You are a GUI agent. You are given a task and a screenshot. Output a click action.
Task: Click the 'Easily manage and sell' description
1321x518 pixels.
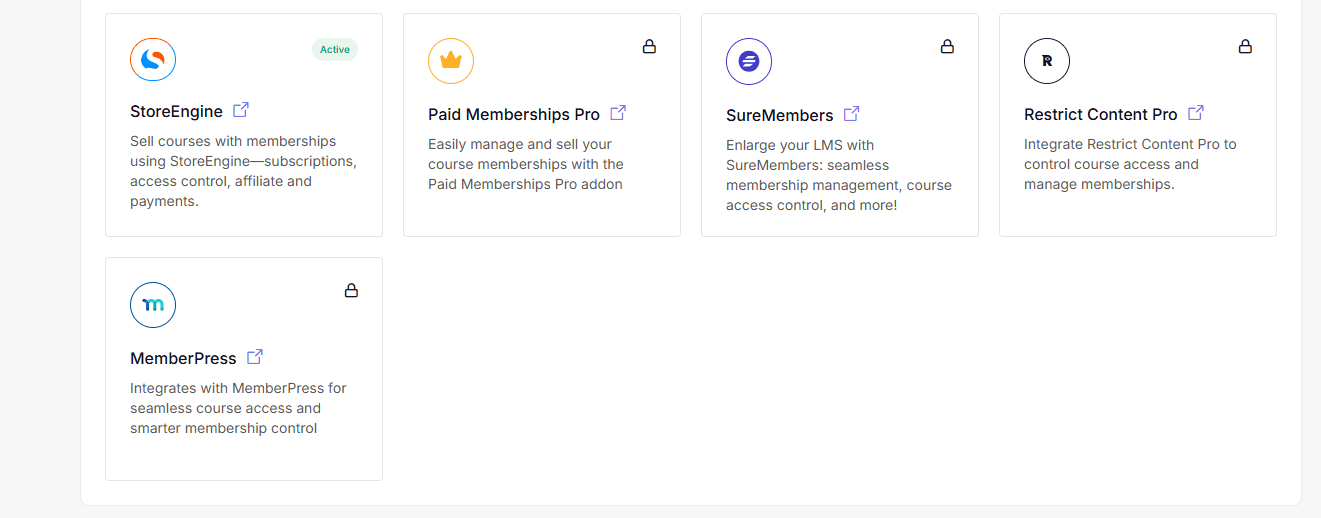[526, 164]
